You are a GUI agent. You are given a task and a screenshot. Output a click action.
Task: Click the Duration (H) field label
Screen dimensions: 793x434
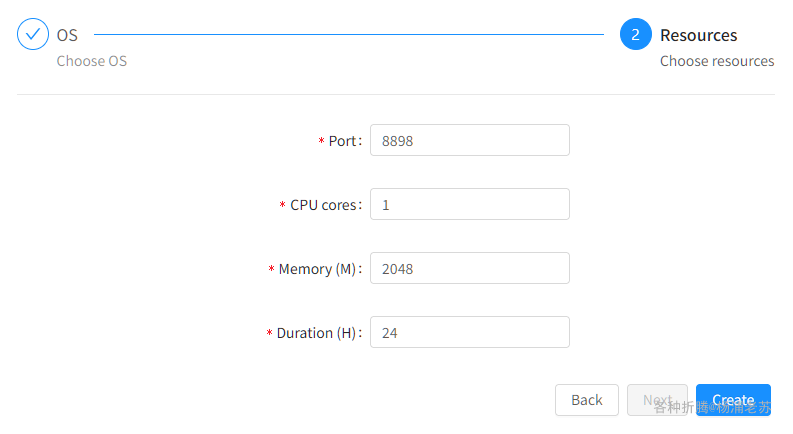point(317,333)
